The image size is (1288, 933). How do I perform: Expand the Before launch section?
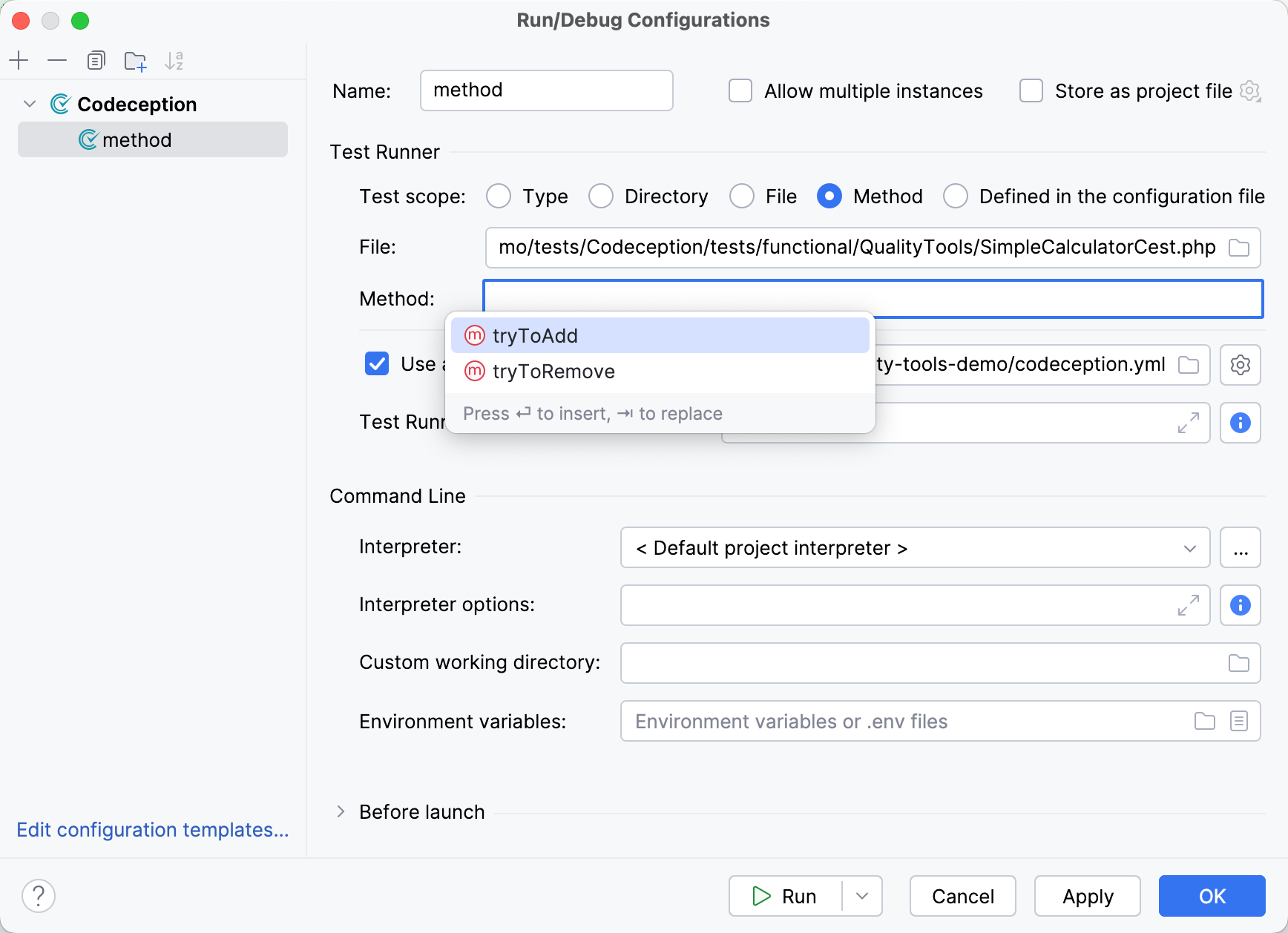[x=341, y=812]
